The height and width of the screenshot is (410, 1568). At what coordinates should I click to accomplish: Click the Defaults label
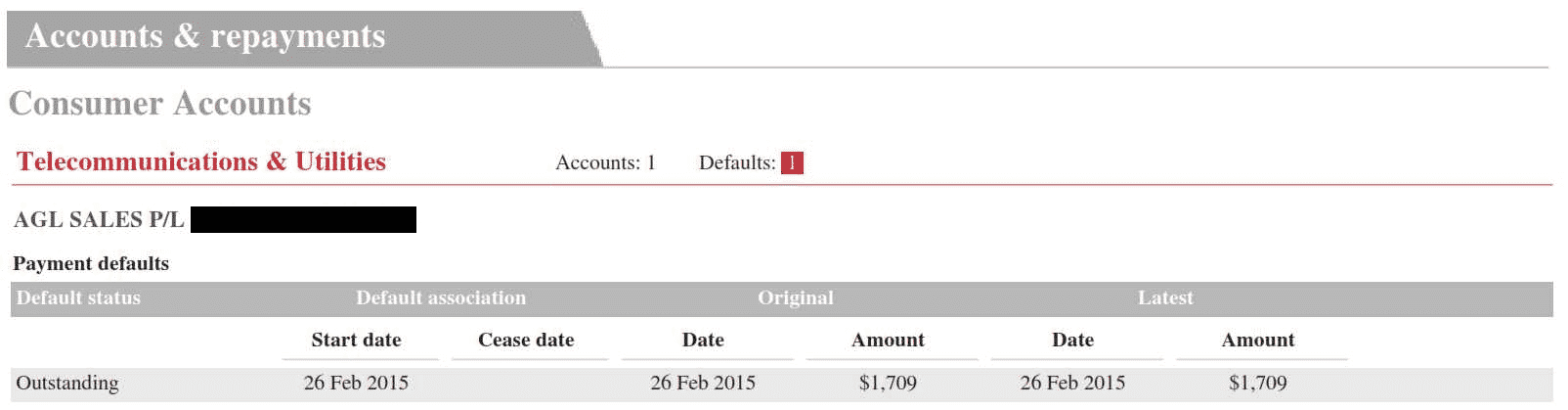click(x=737, y=162)
